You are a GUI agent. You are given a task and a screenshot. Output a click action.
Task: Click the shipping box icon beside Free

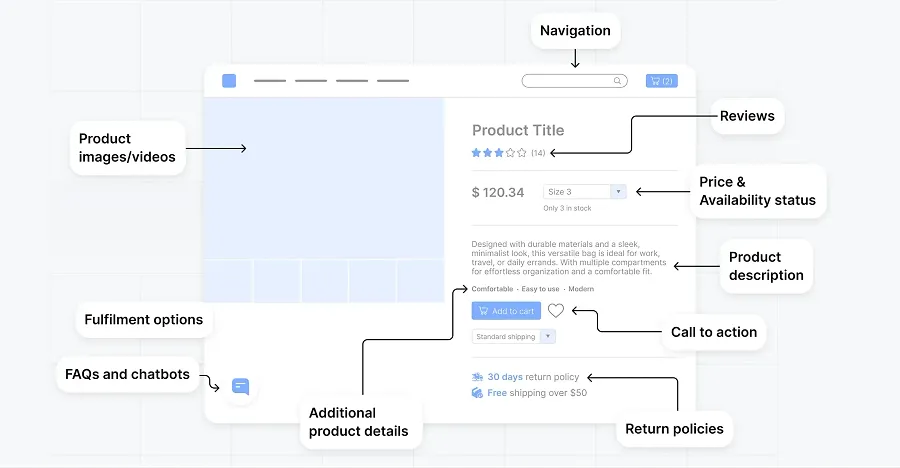477,393
